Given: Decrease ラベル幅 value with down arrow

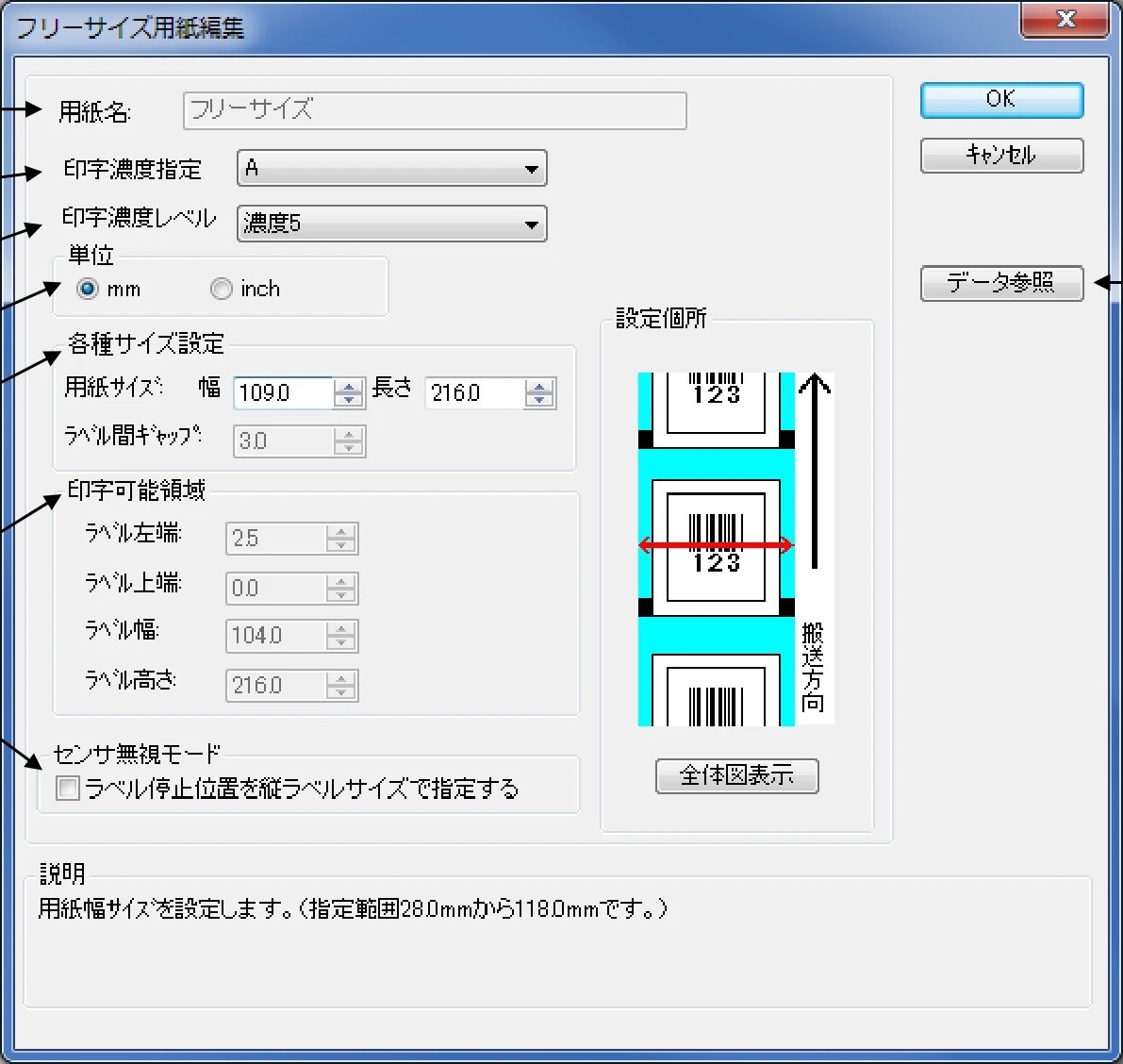Looking at the screenshot, I should tap(341, 643).
